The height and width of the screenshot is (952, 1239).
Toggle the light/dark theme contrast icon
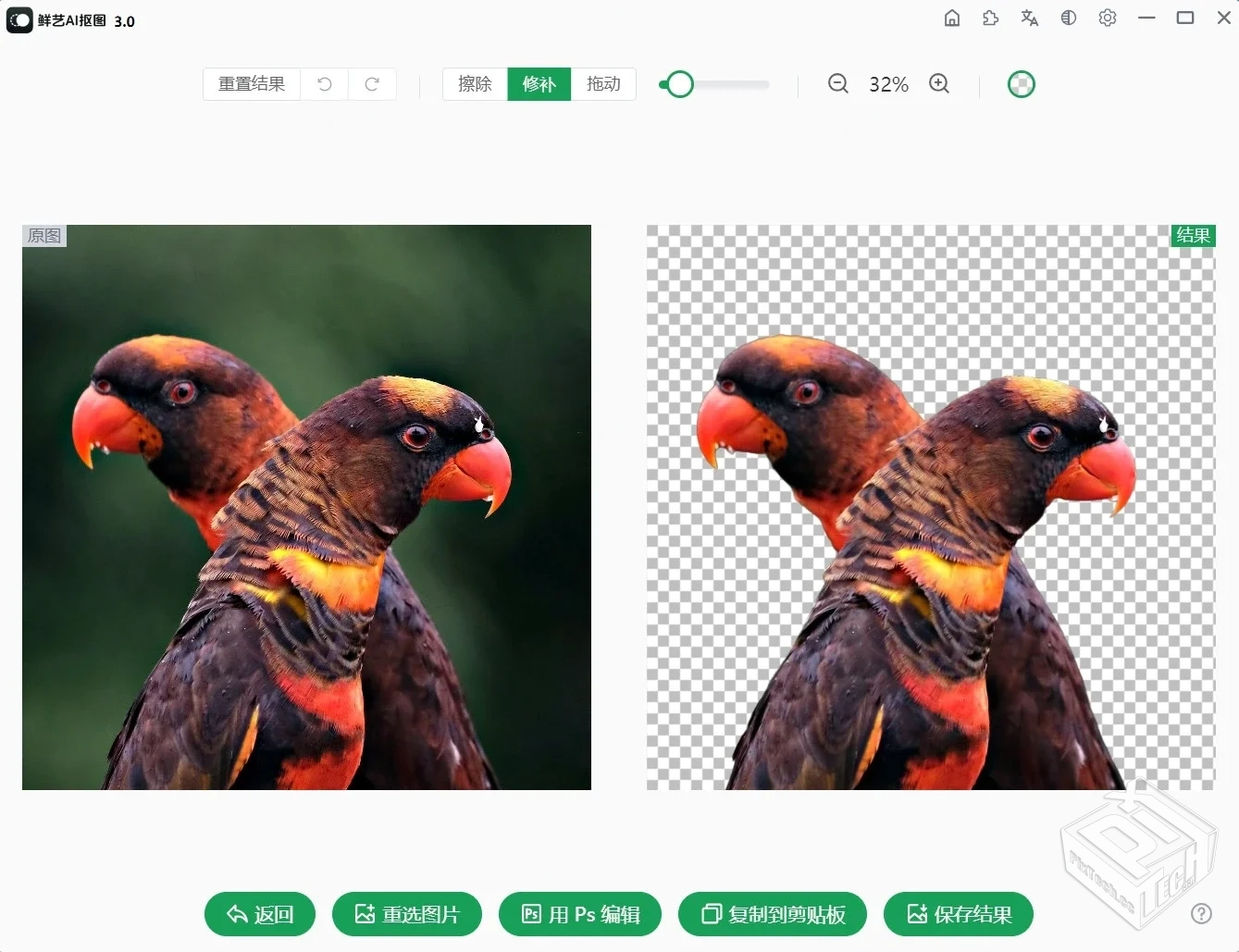[1069, 18]
